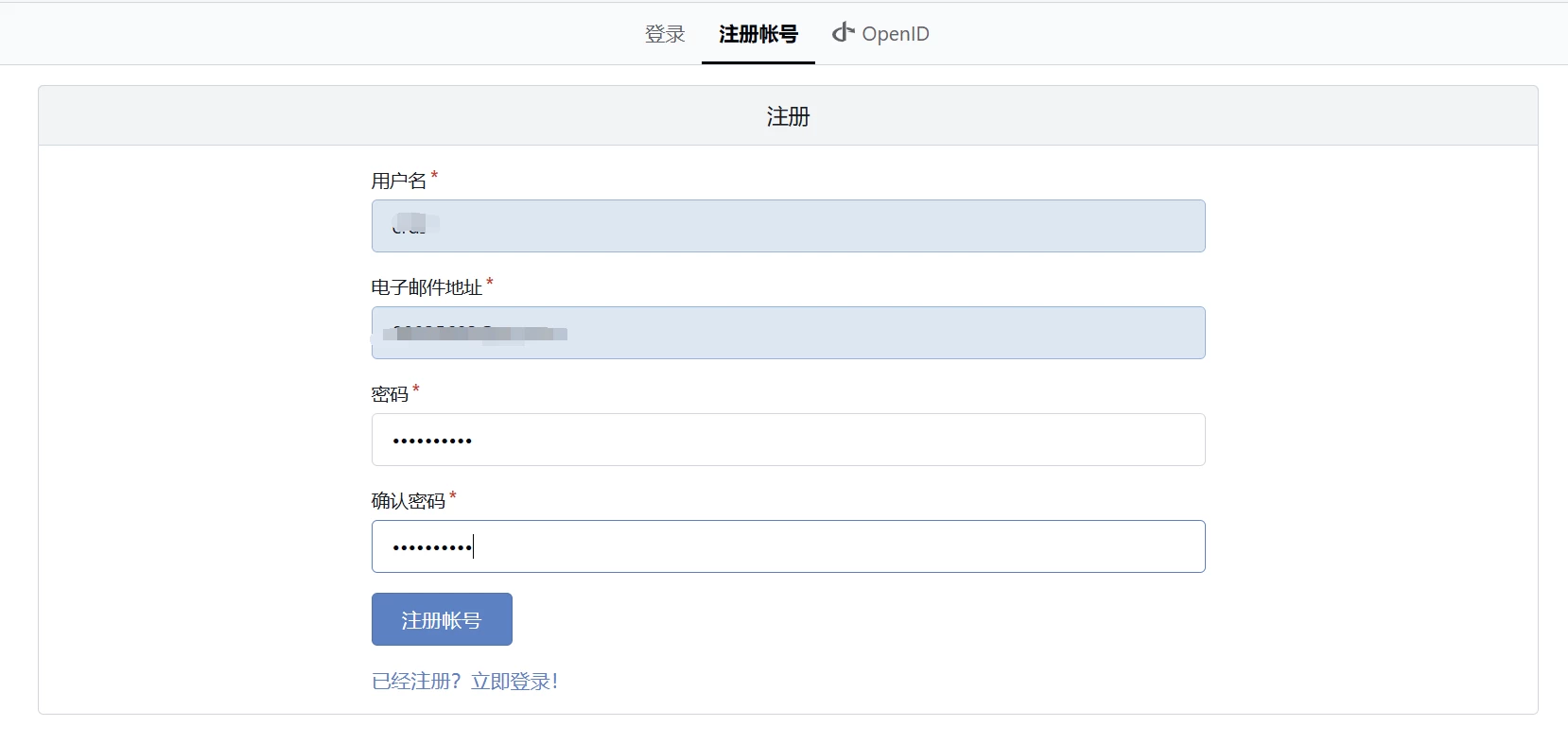Image resolution: width=1568 pixels, height=744 pixels.
Task: Click the 用户名 field label
Action: coord(398,181)
